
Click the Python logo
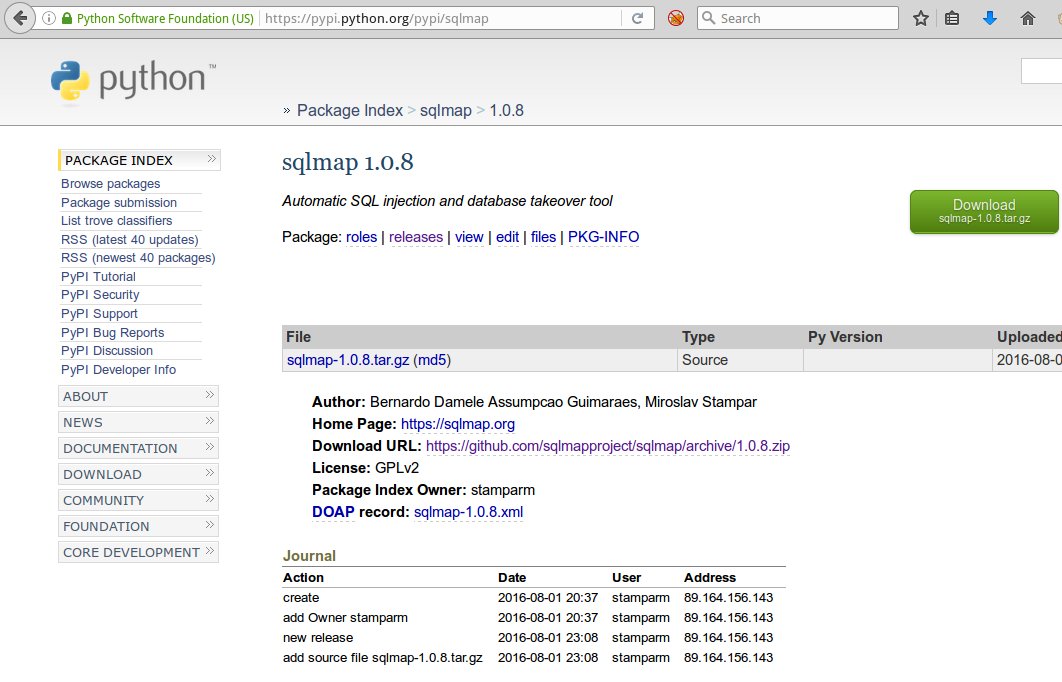click(133, 81)
